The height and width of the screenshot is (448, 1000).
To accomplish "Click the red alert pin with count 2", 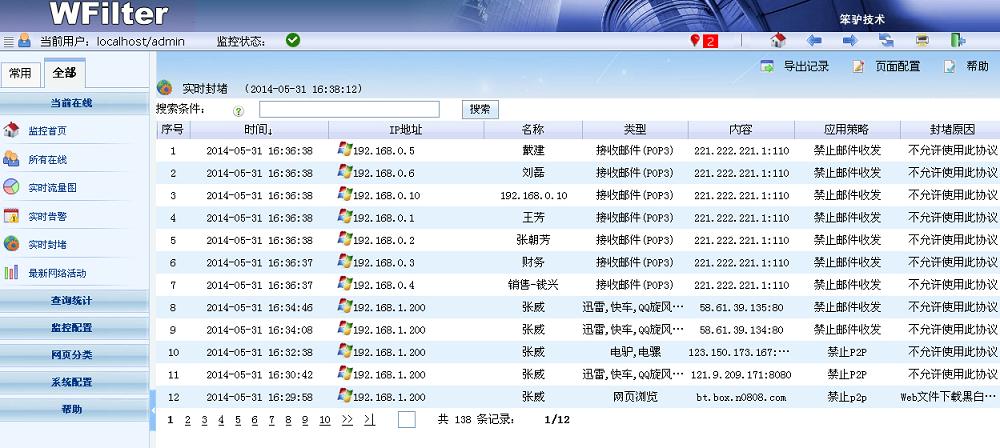I will [x=704, y=41].
